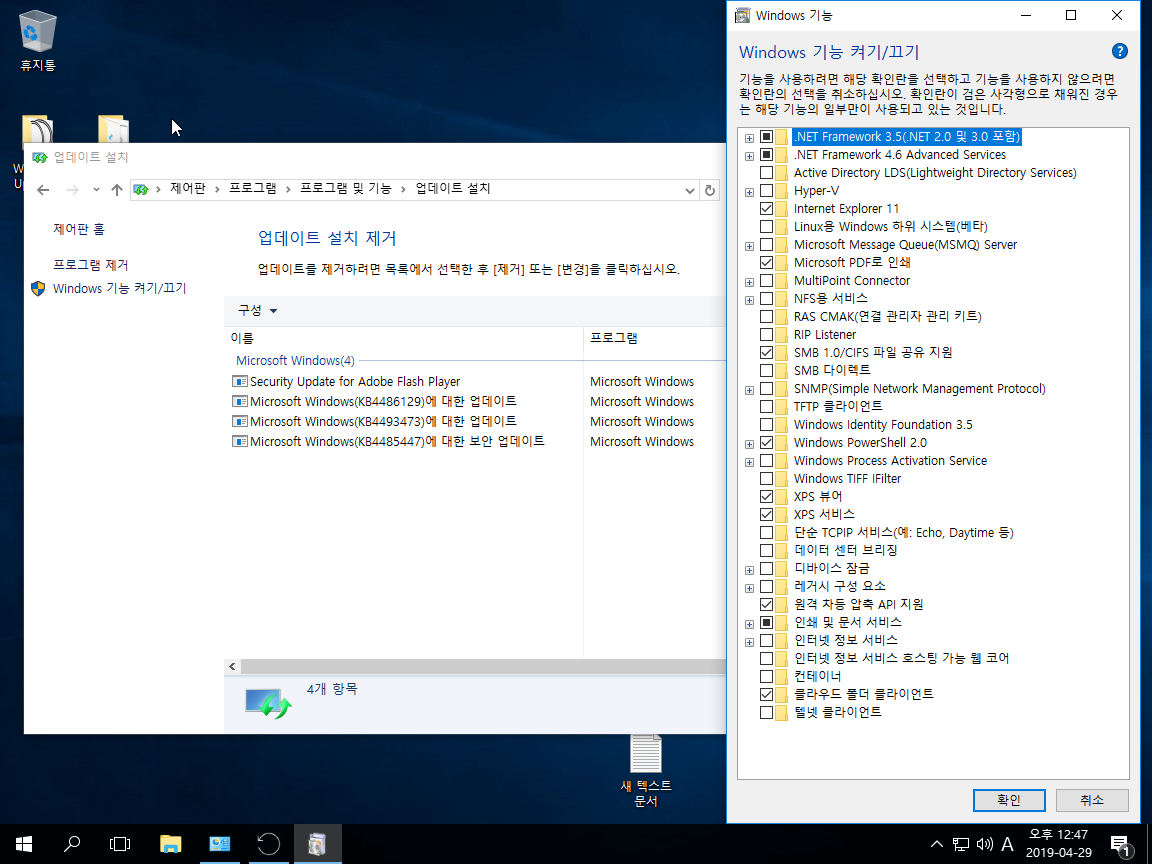Viewport: 1152px width, 864px height.
Task: Open the volume tray icon
Action: [x=984, y=844]
